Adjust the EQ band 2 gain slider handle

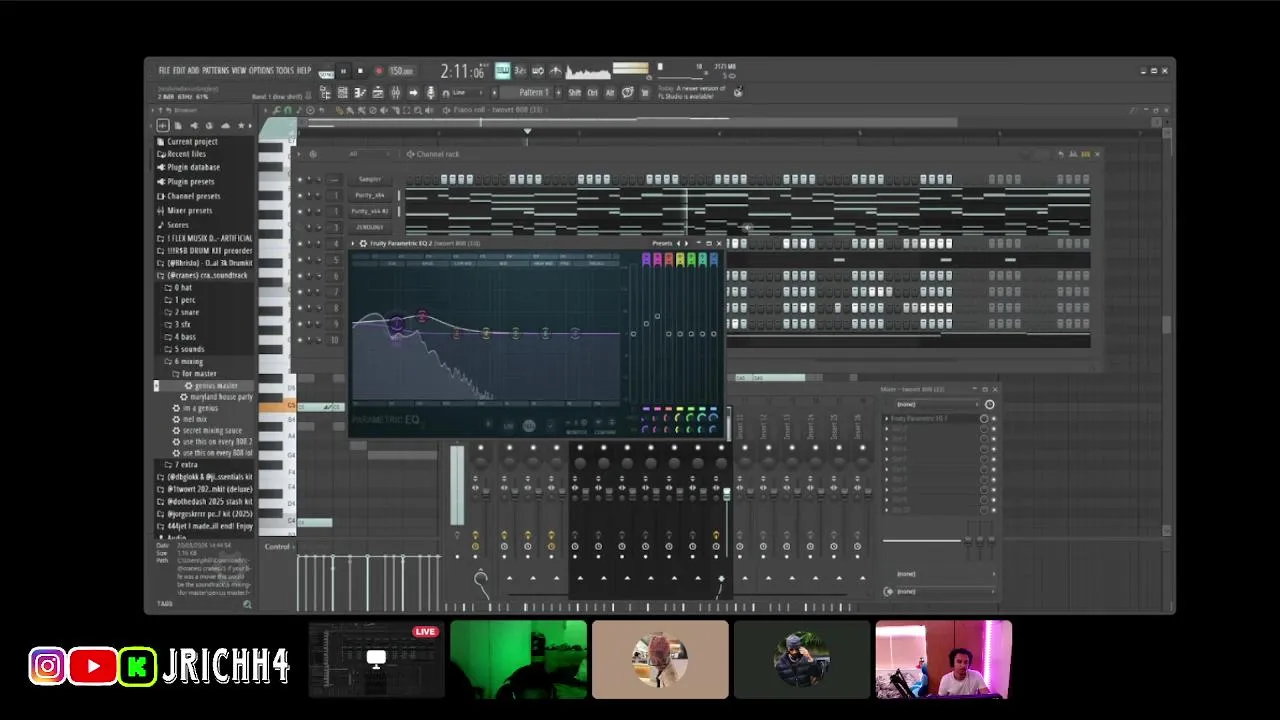click(657, 316)
